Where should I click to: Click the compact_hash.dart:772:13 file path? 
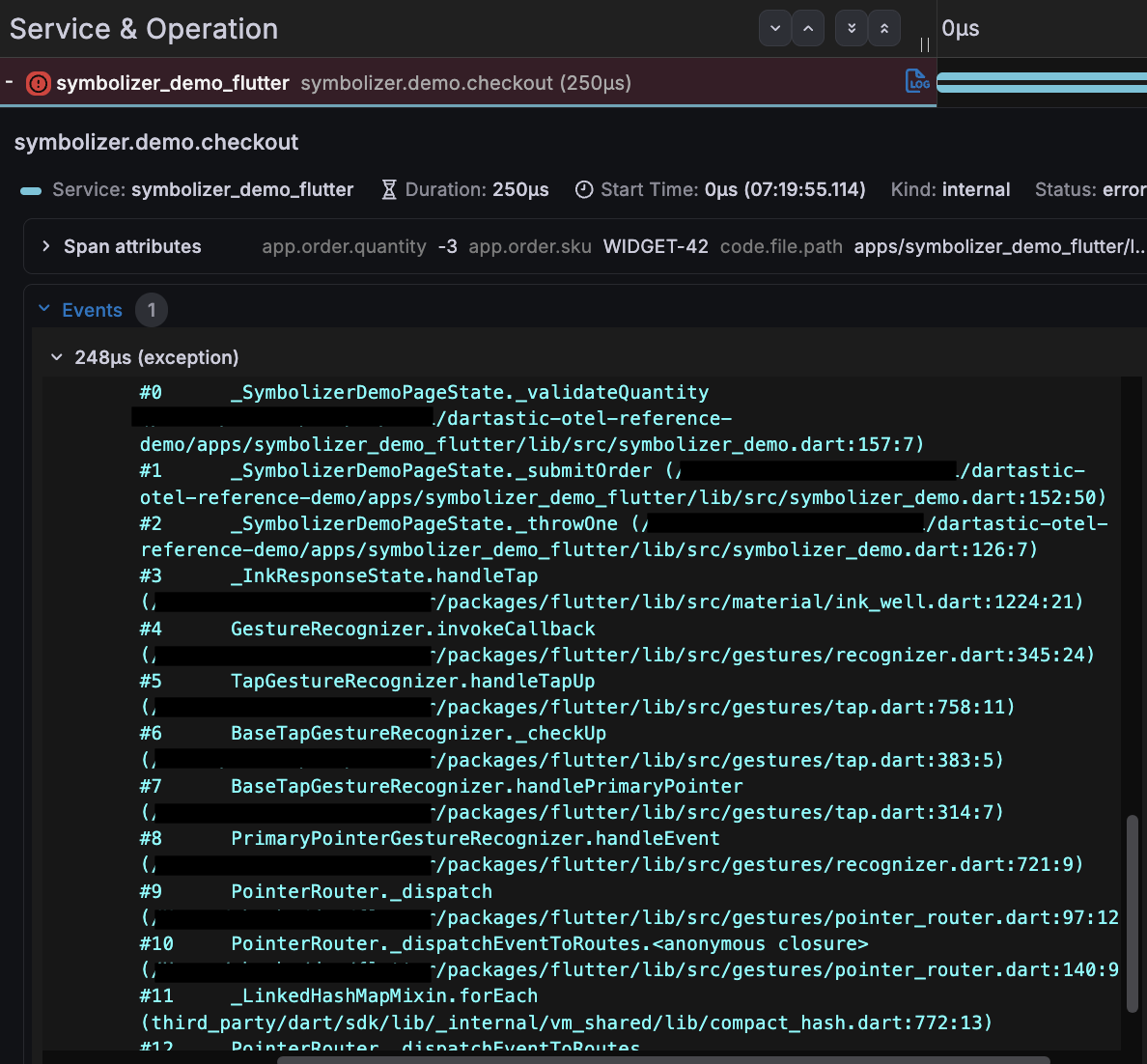(x=567, y=1022)
